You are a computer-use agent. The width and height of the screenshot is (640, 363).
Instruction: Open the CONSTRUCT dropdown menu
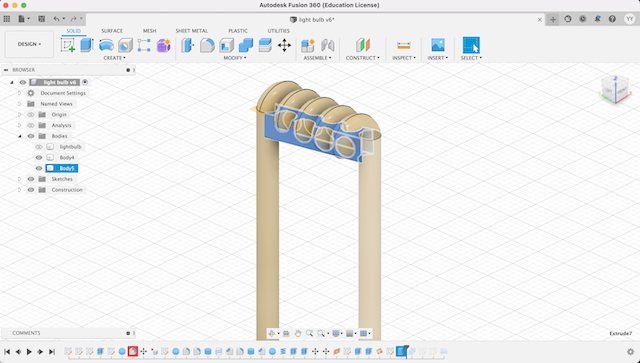[x=362, y=58]
